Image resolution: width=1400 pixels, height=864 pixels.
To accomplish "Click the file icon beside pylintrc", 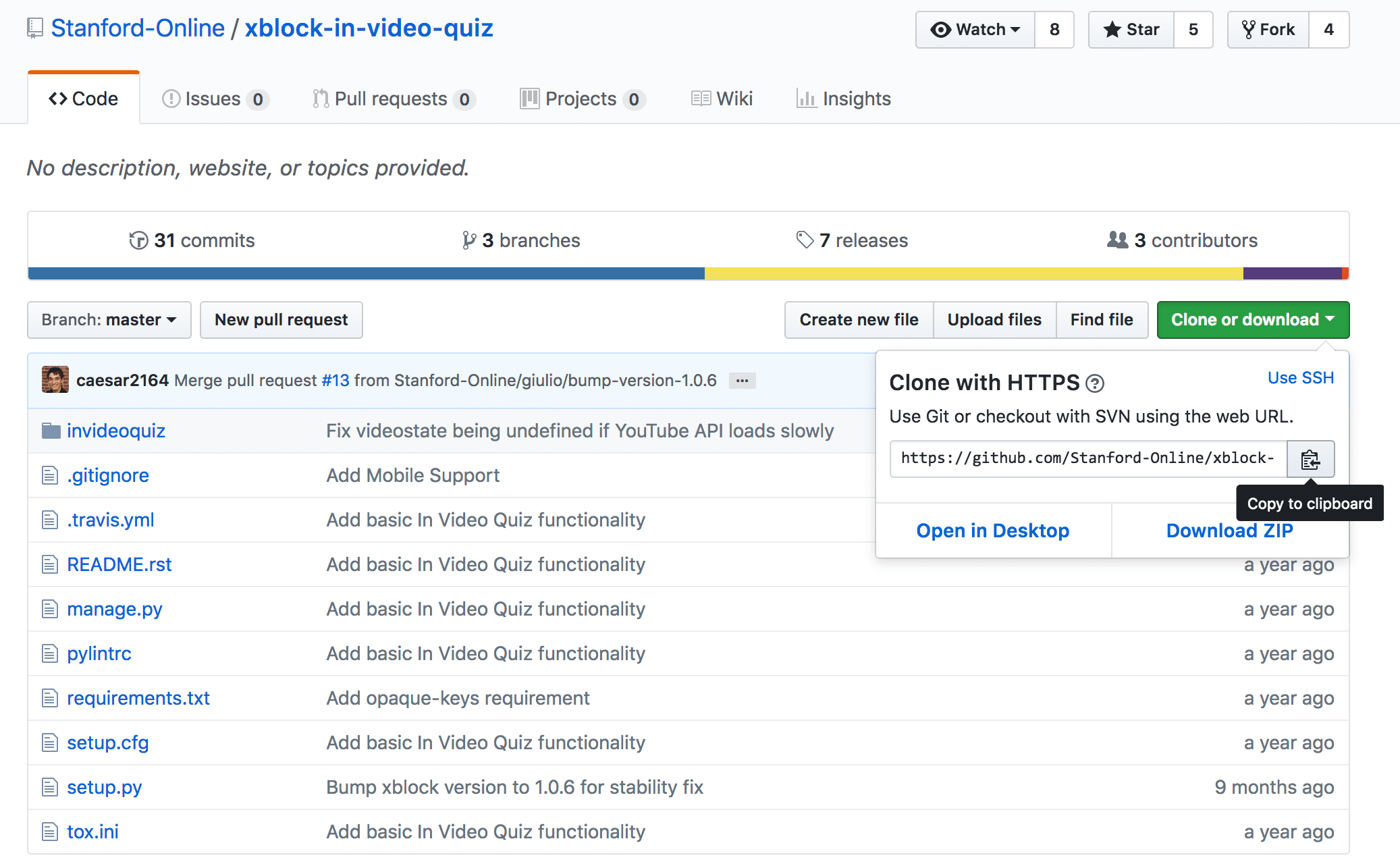I will [x=50, y=653].
